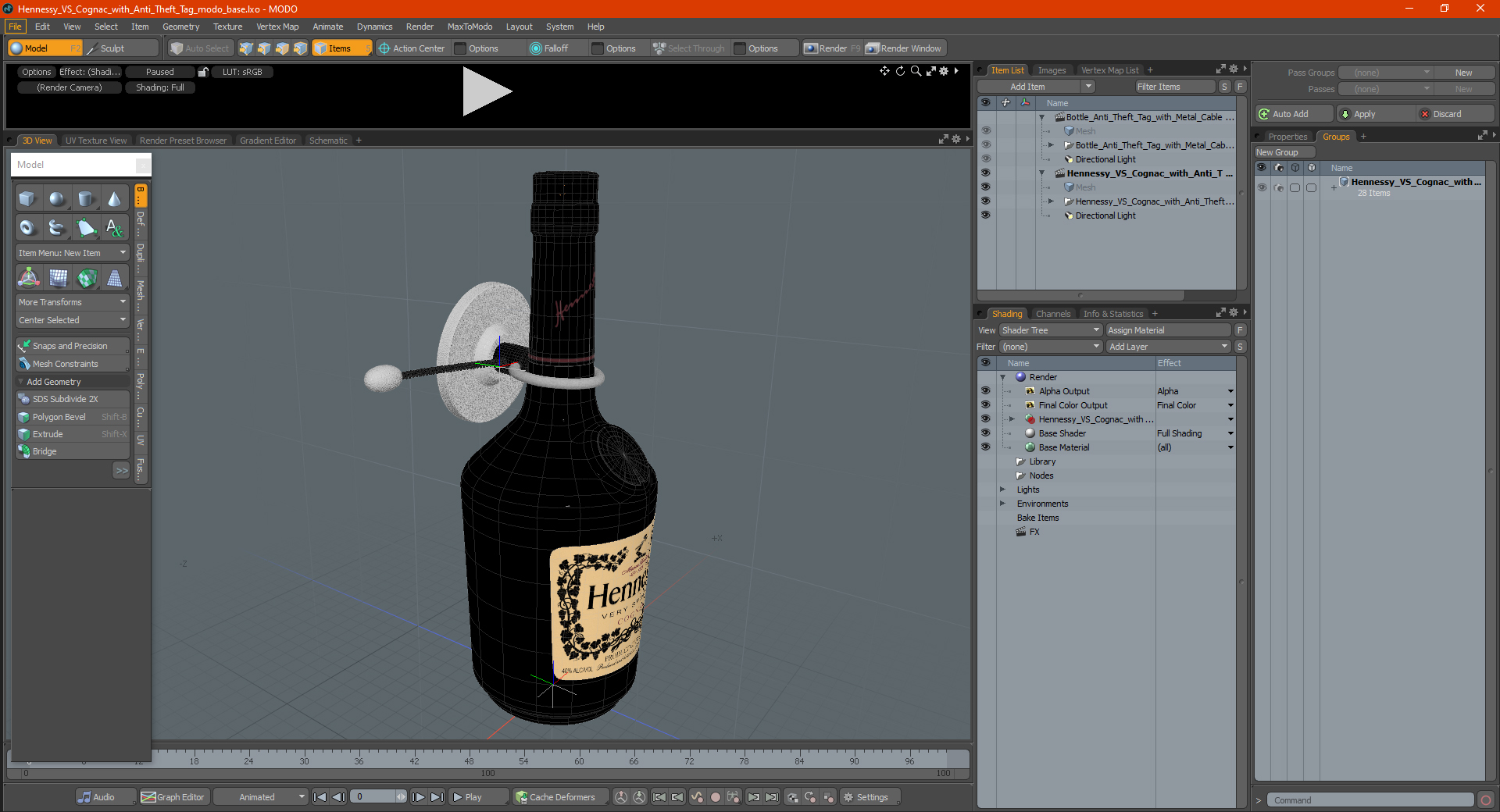Select the Cylinder primitive tool

coord(85,199)
